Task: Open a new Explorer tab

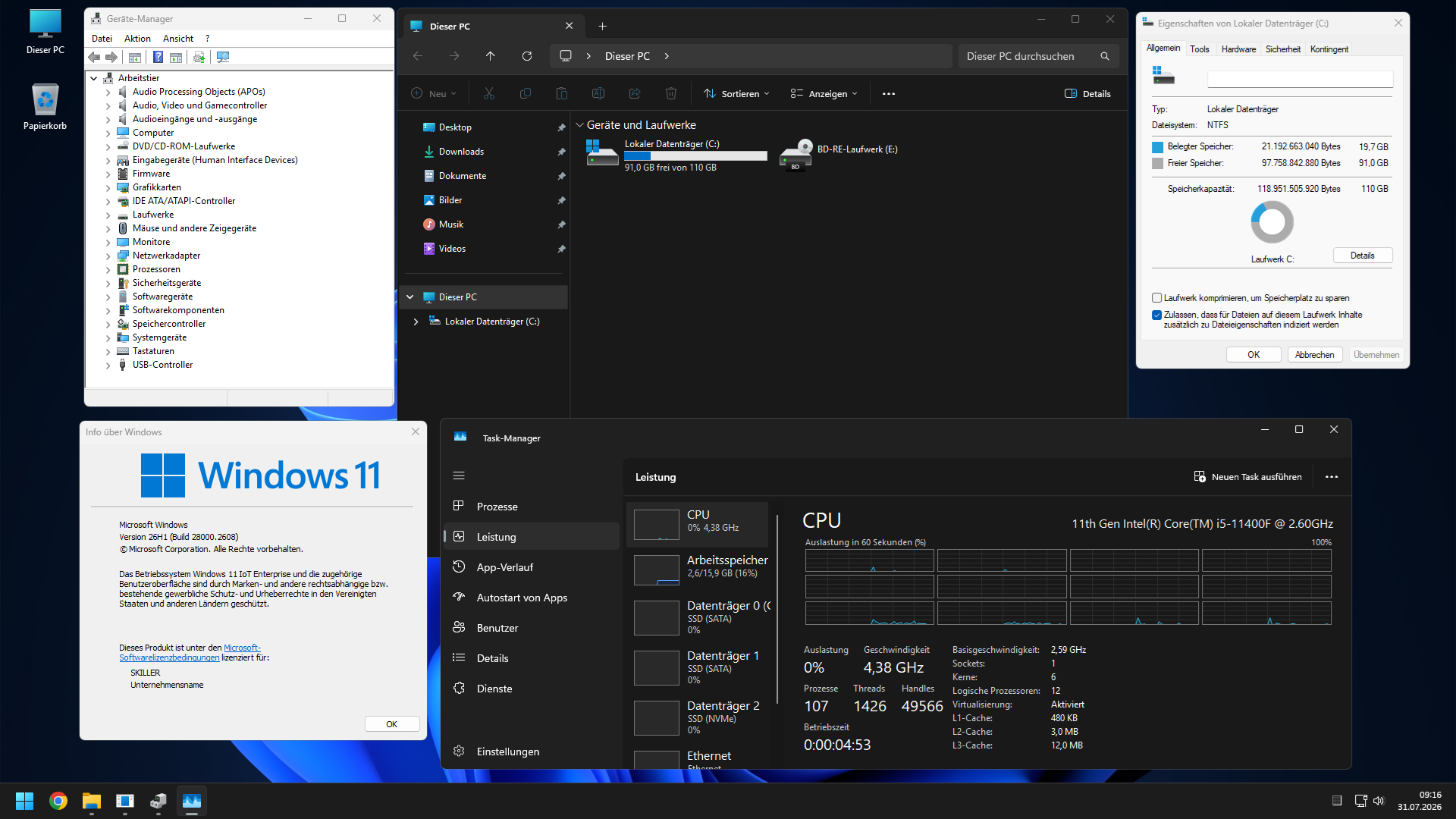Action: tap(603, 26)
